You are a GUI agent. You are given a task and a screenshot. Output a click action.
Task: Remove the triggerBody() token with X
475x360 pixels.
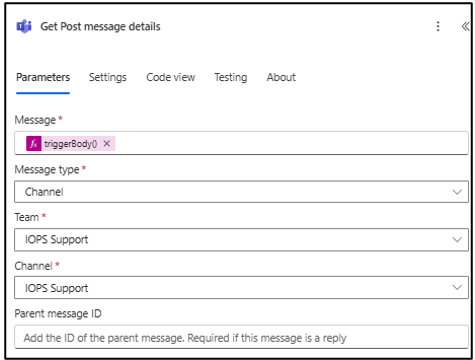coord(107,144)
